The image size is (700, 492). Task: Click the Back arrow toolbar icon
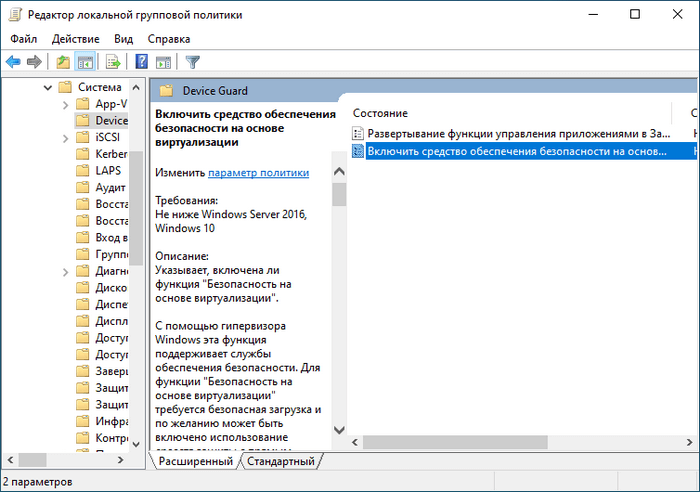(x=13, y=62)
